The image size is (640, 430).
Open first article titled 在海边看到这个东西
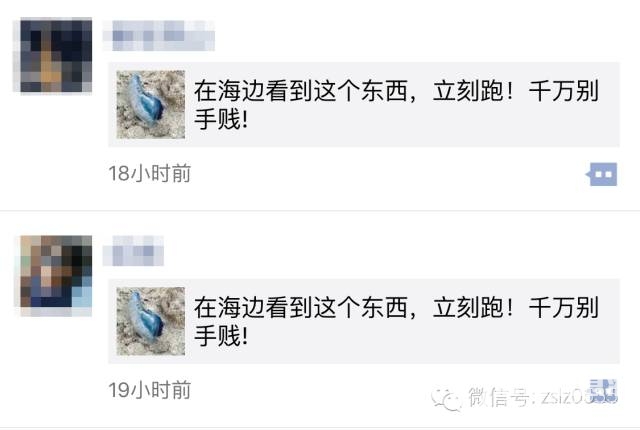364,104
